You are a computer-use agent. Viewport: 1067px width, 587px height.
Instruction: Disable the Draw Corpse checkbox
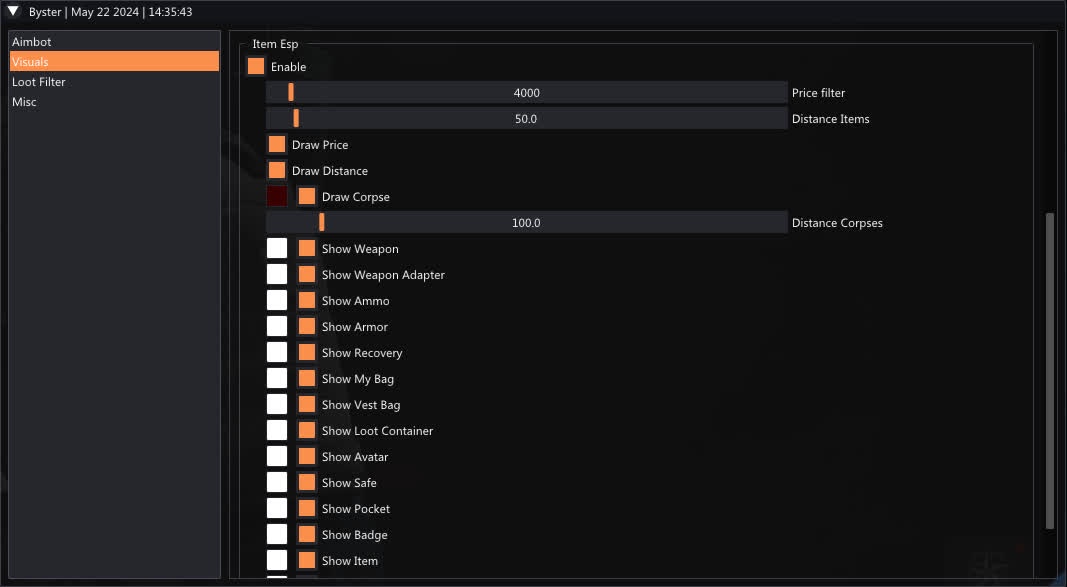point(307,197)
